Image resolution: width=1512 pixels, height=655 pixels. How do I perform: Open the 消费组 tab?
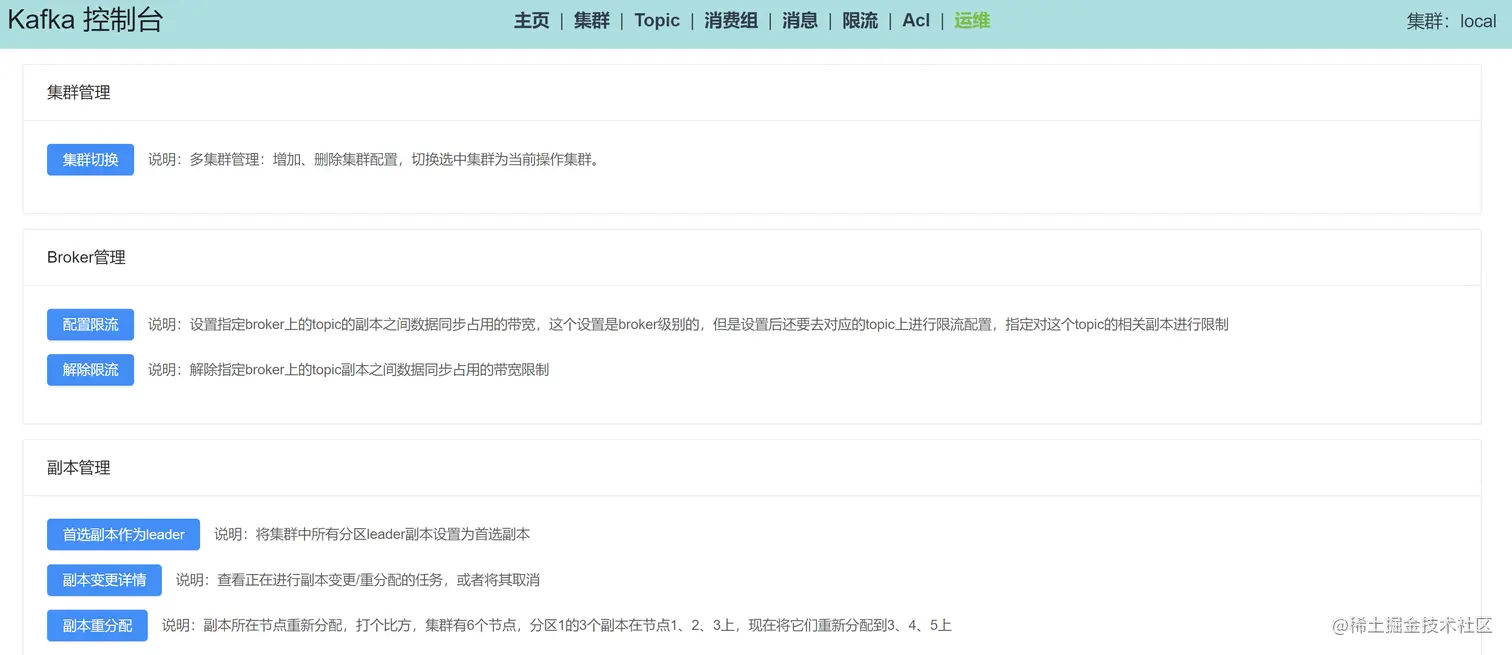click(x=731, y=20)
